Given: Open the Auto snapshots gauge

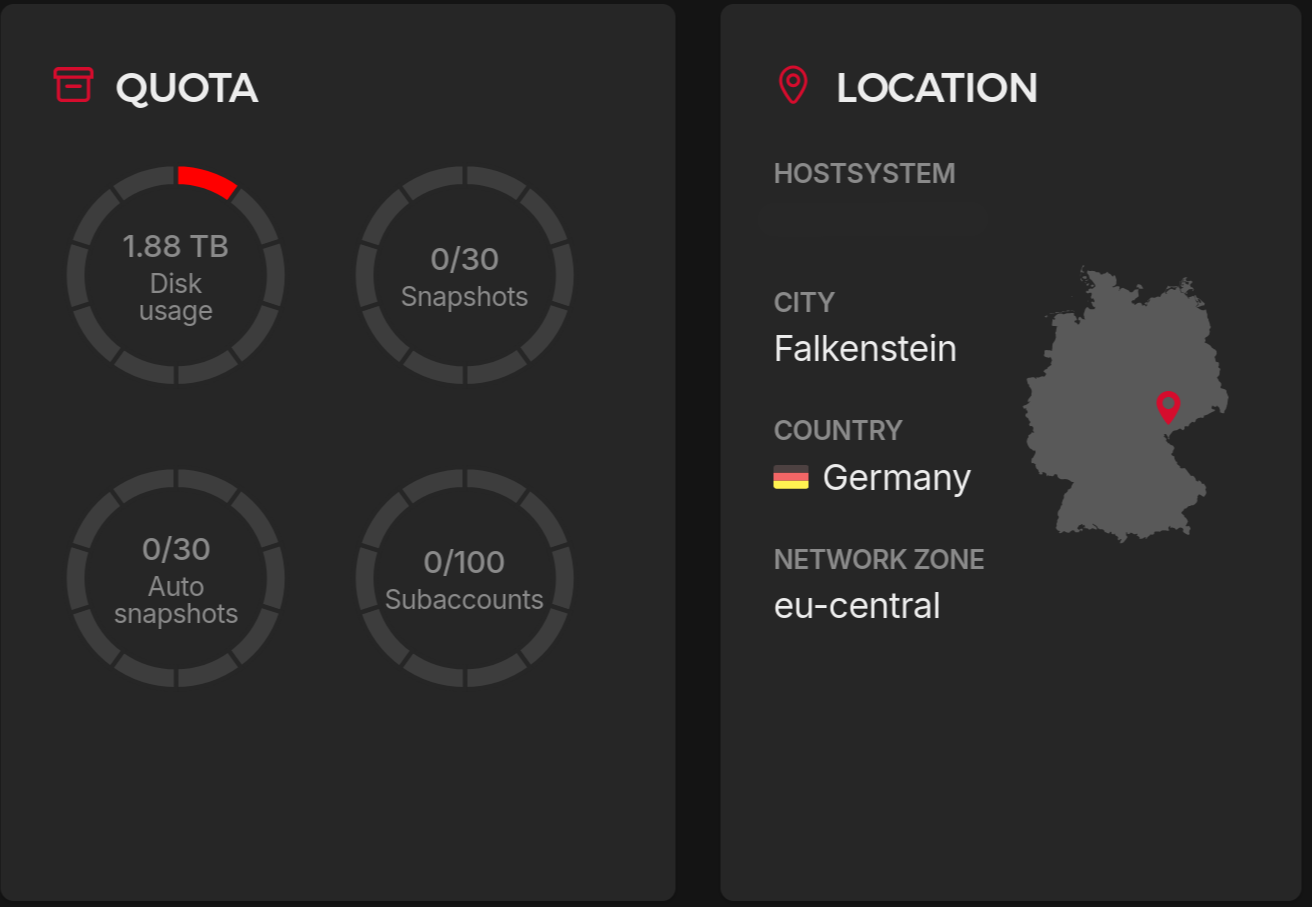Looking at the screenshot, I should coord(176,578).
